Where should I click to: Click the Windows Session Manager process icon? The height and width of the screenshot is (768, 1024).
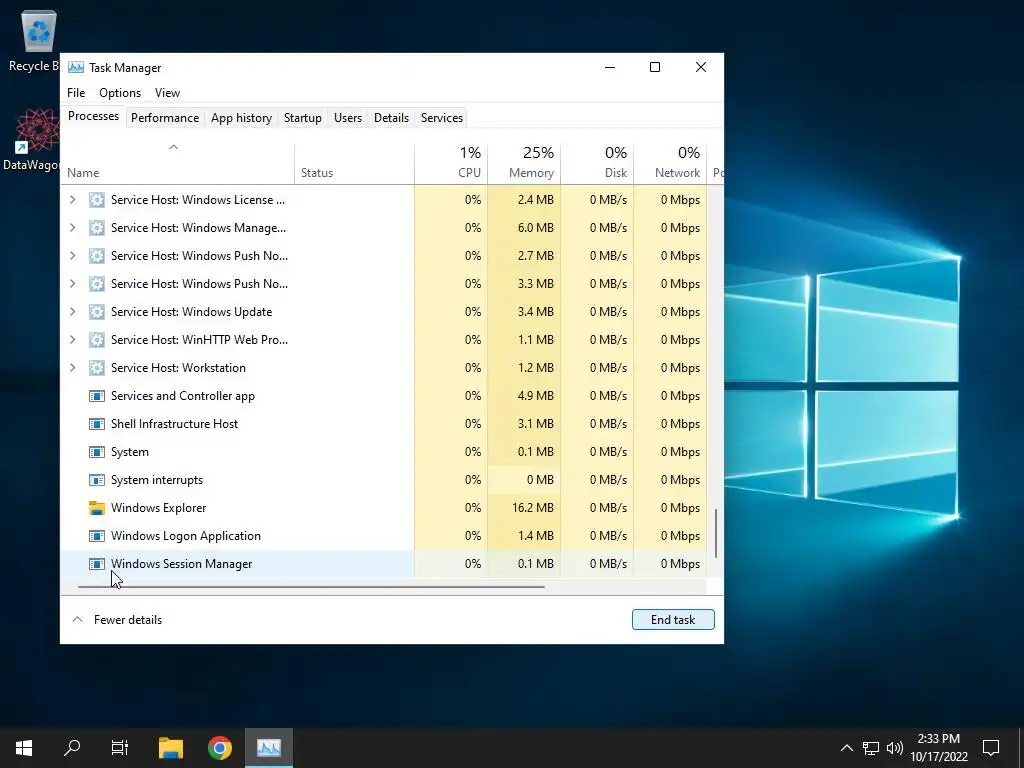97,564
